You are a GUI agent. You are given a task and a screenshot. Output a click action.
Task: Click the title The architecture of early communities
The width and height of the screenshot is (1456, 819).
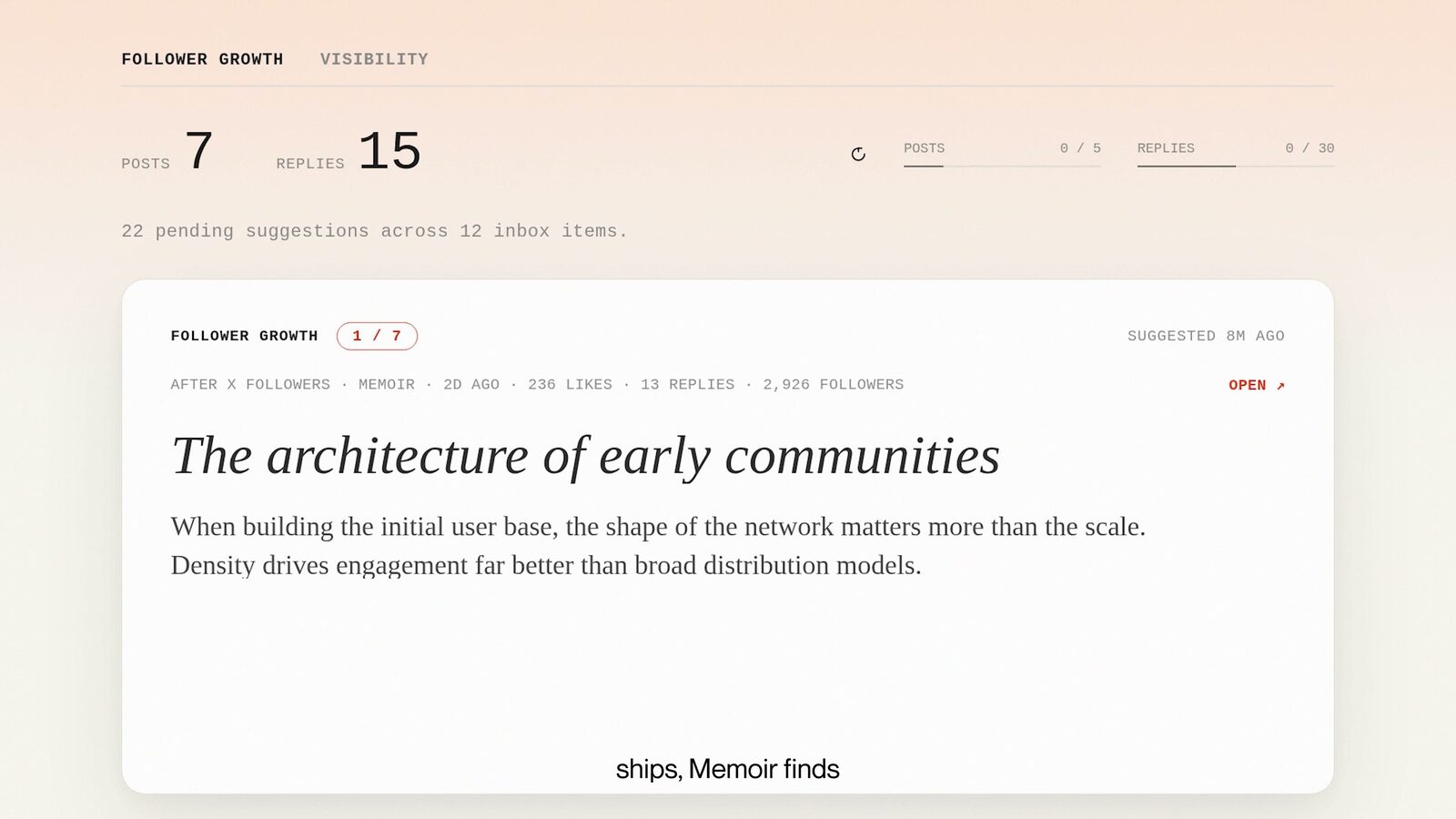tap(585, 456)
